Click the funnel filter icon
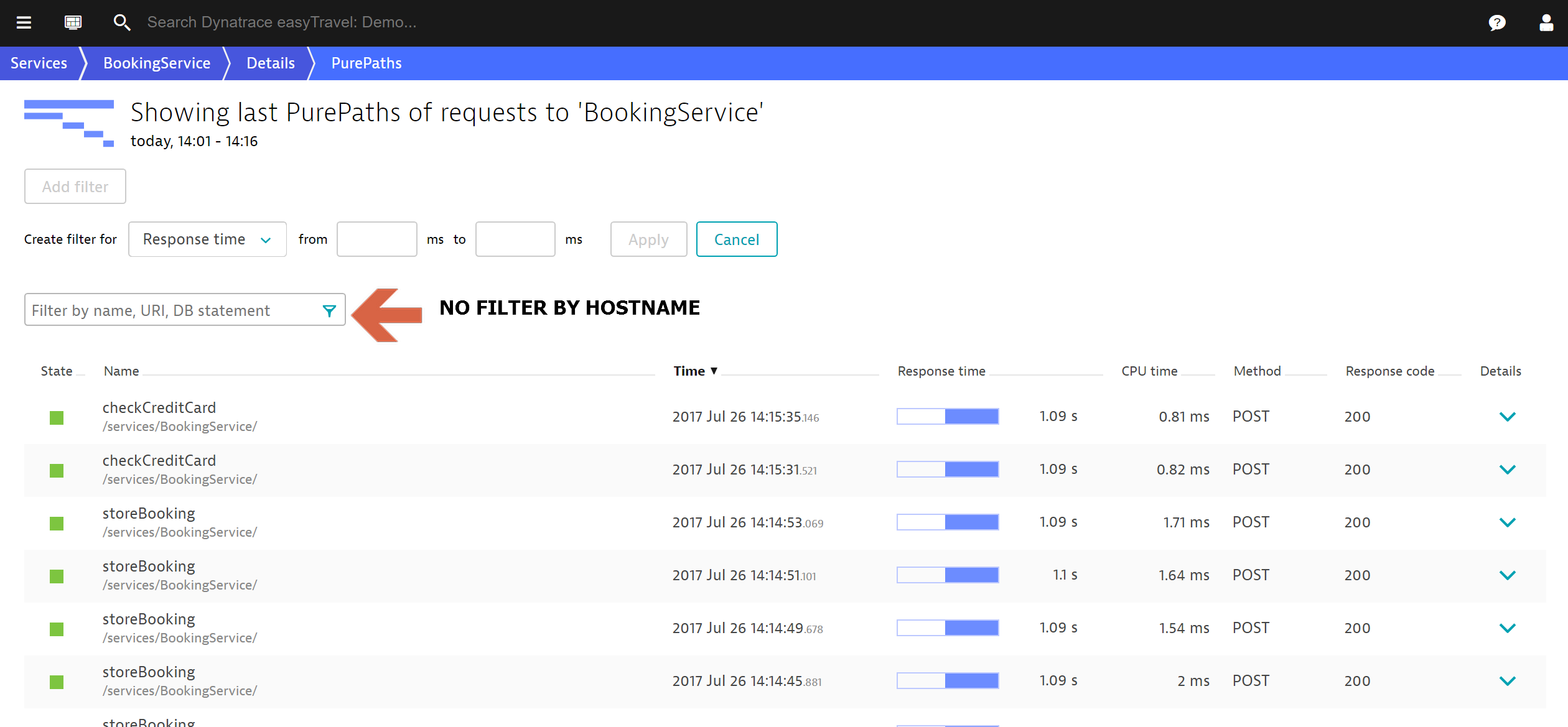 pyautogui.click(x=329, y=310)
